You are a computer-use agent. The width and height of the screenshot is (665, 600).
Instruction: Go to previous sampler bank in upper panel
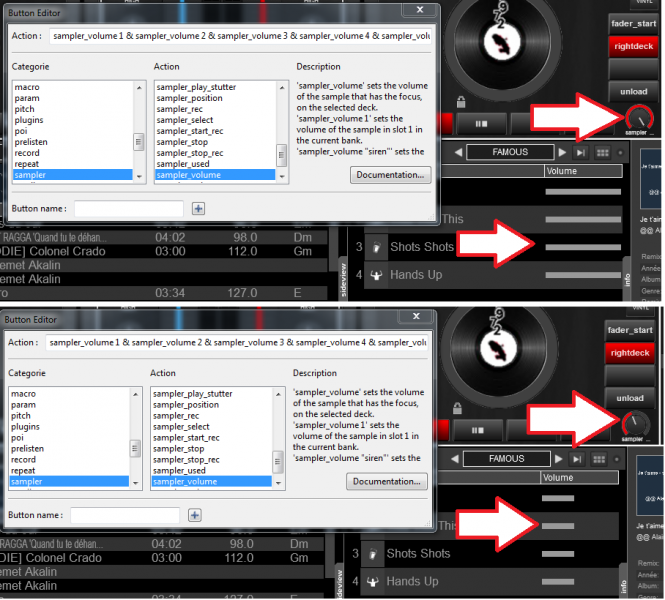tap(458, 152)
